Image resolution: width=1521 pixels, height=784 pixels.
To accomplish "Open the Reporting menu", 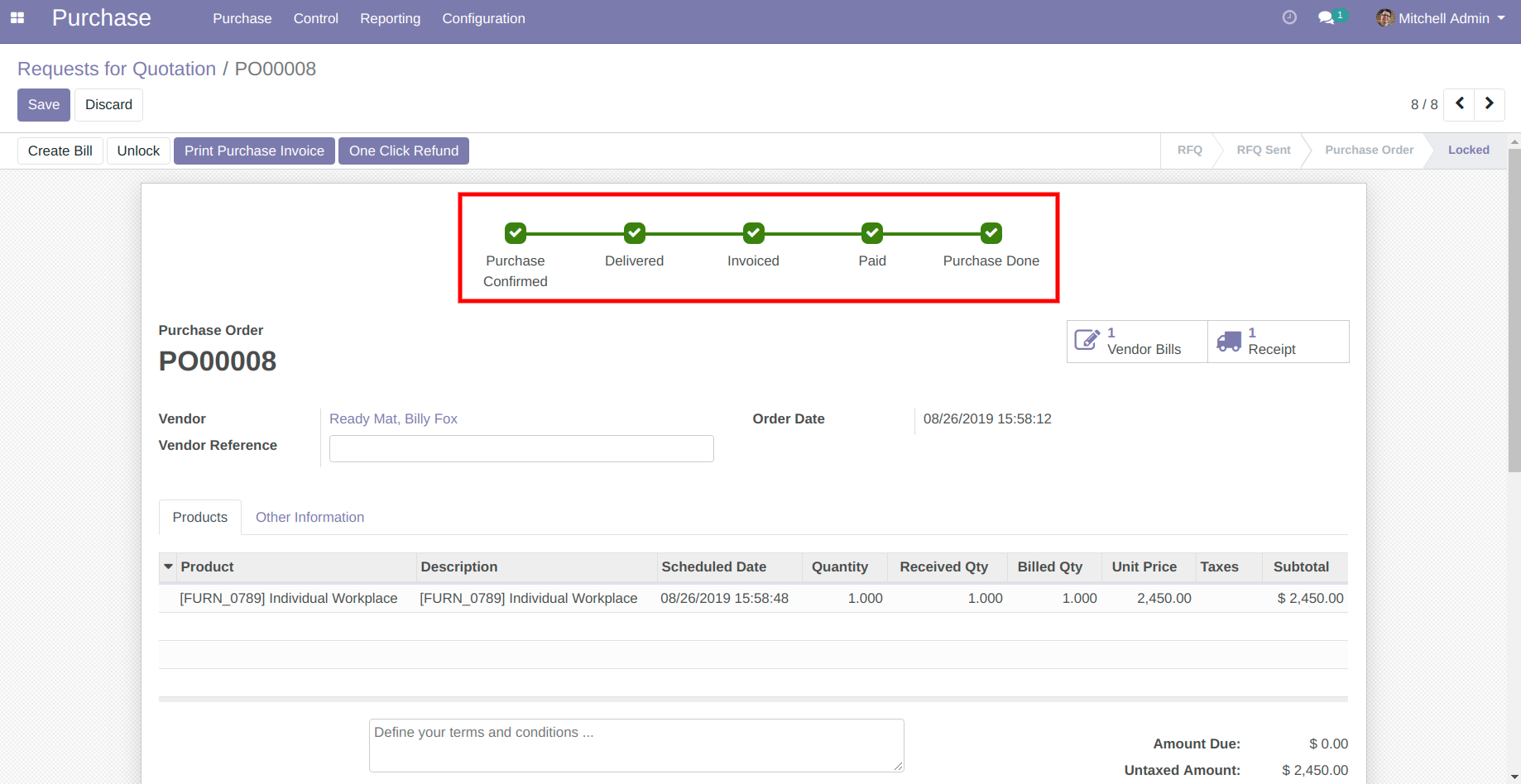I will [390, 18].
